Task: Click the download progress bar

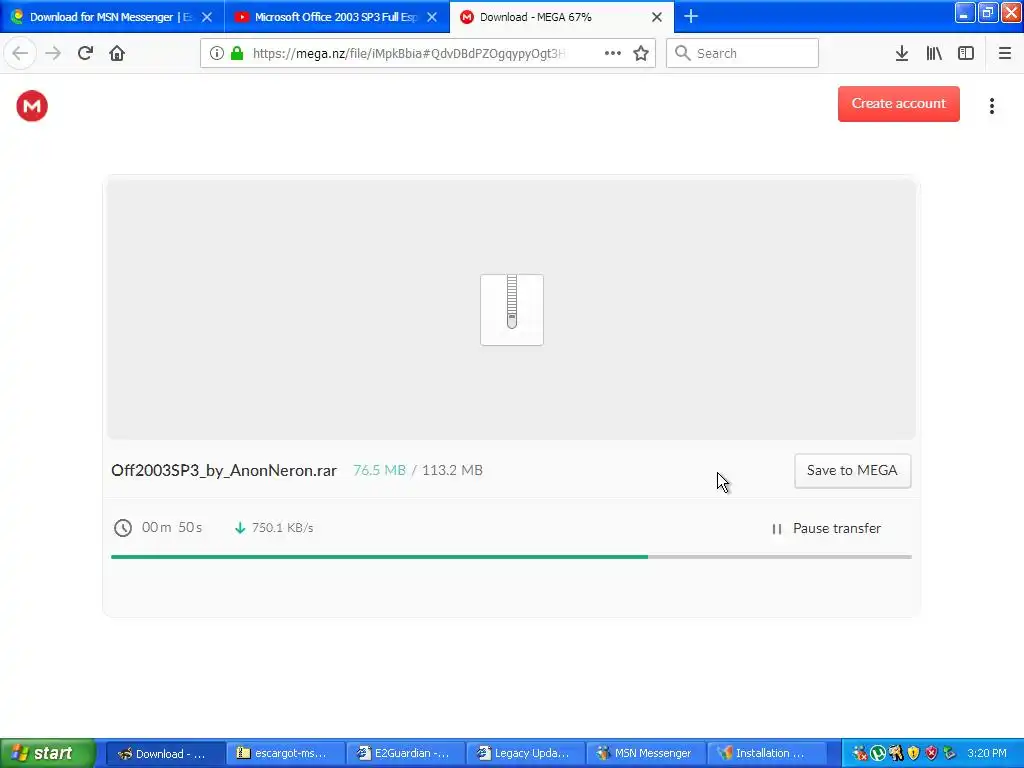Action: coord(511,557)
